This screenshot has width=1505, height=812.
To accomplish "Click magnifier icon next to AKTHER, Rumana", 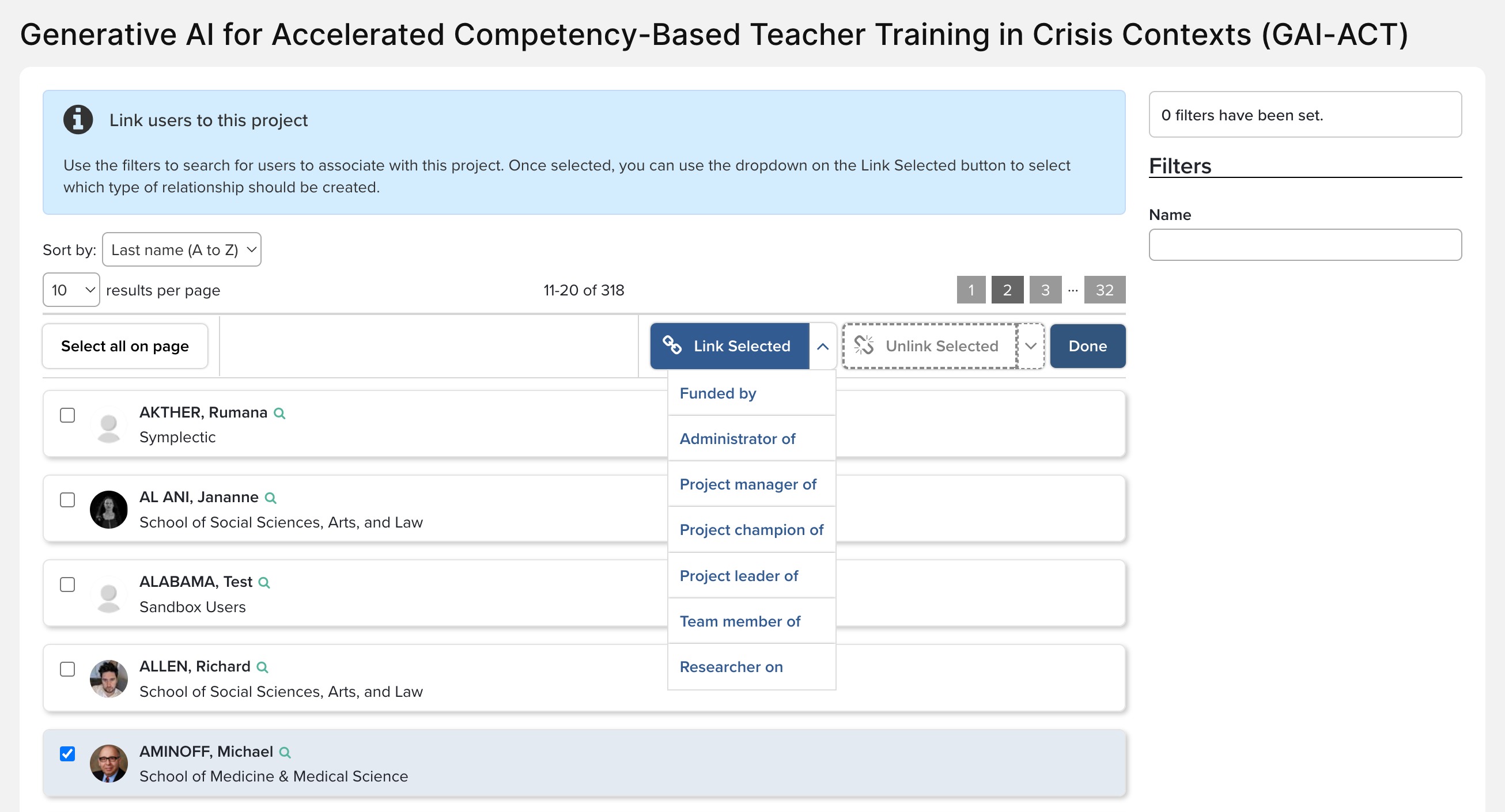I will pyautogui.click(x=280, y=413).
